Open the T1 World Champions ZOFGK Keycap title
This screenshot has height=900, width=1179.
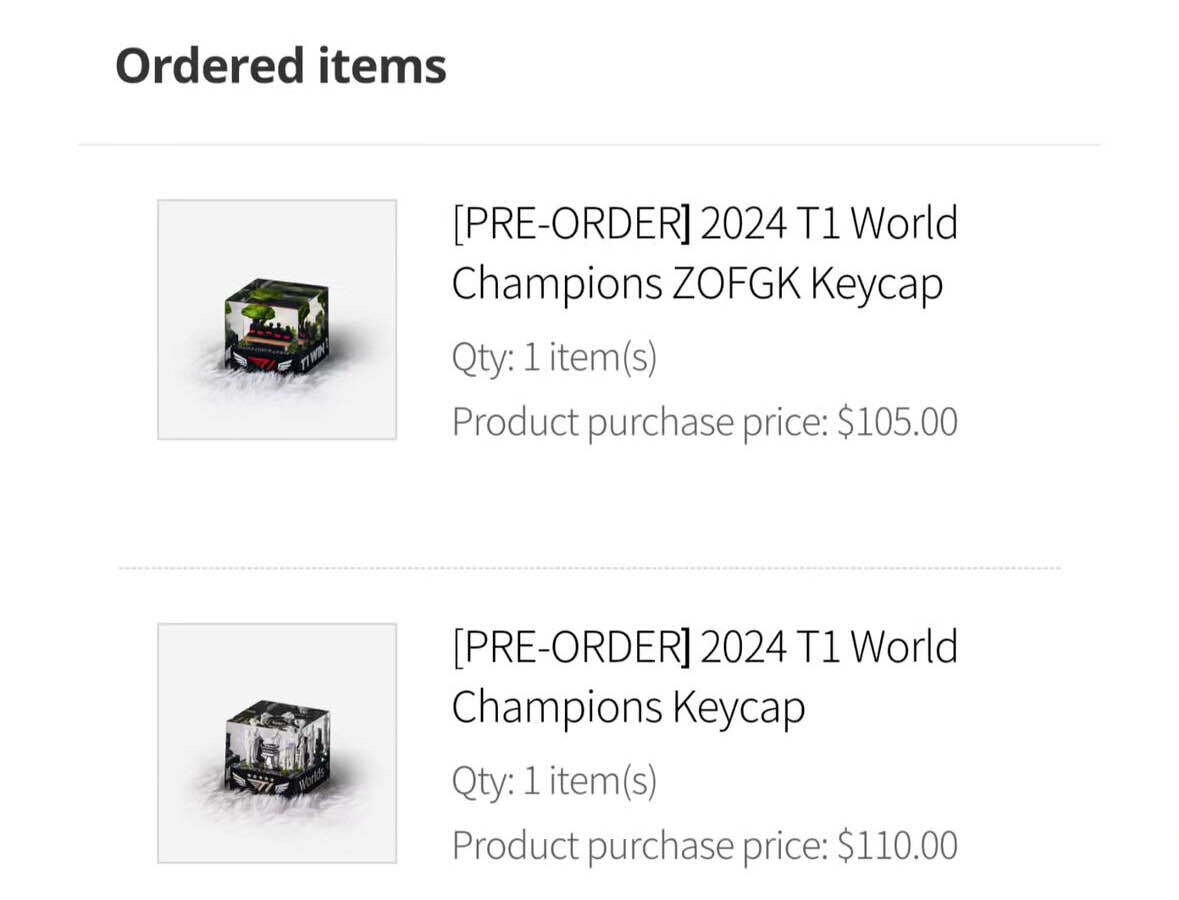[704, 253]
